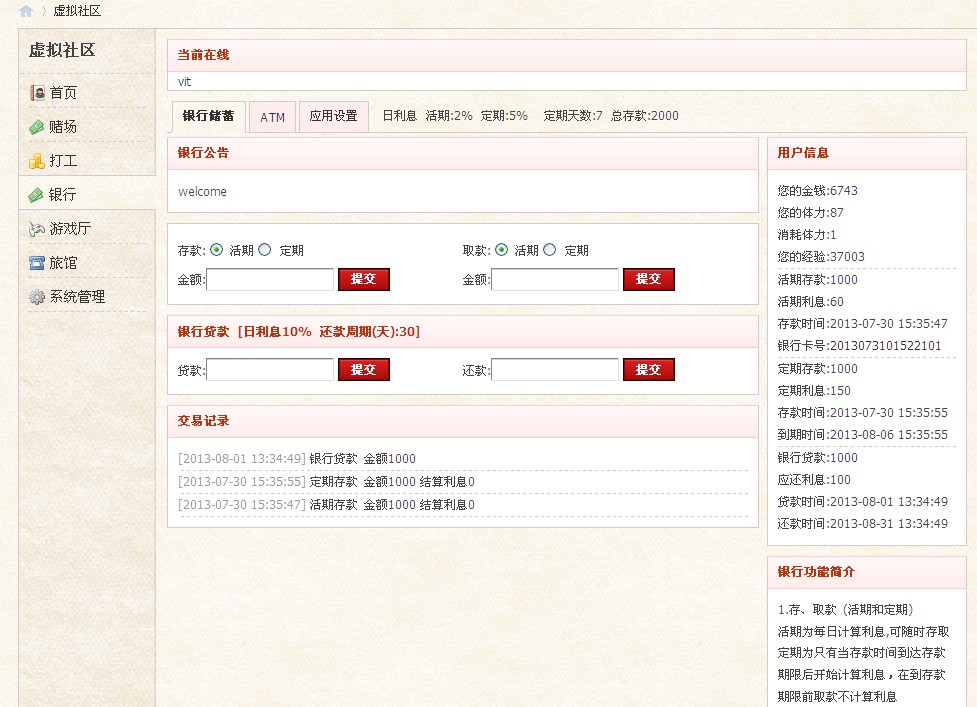Switch to the ATM tab
The height and width of the screenshot is (707, 977).
[x=272, y=117]
